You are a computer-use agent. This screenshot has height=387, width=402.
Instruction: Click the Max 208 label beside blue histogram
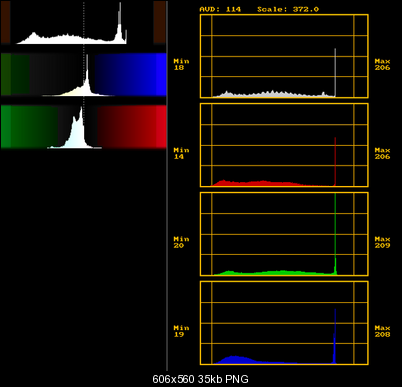[382, 331]
